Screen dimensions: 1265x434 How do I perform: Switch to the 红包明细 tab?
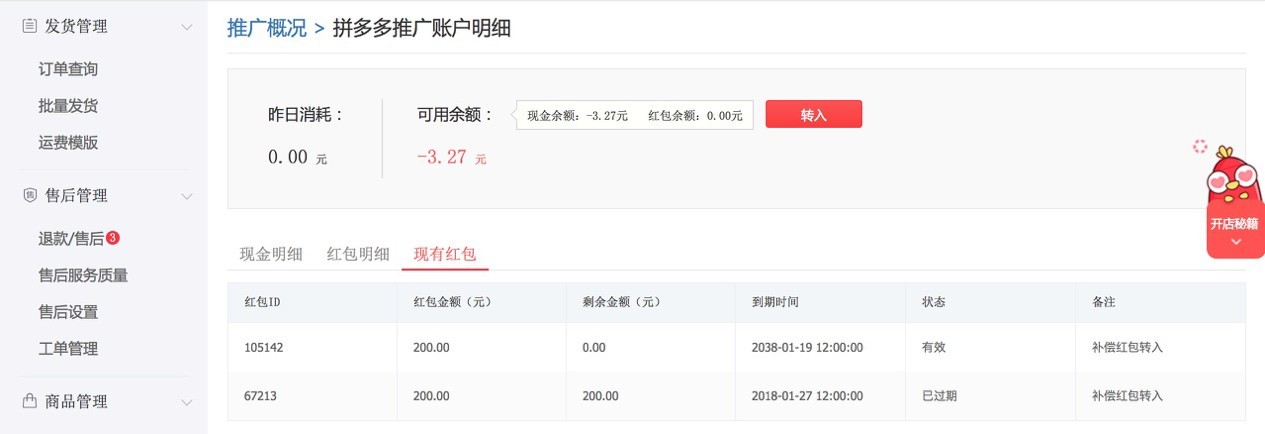358,254
